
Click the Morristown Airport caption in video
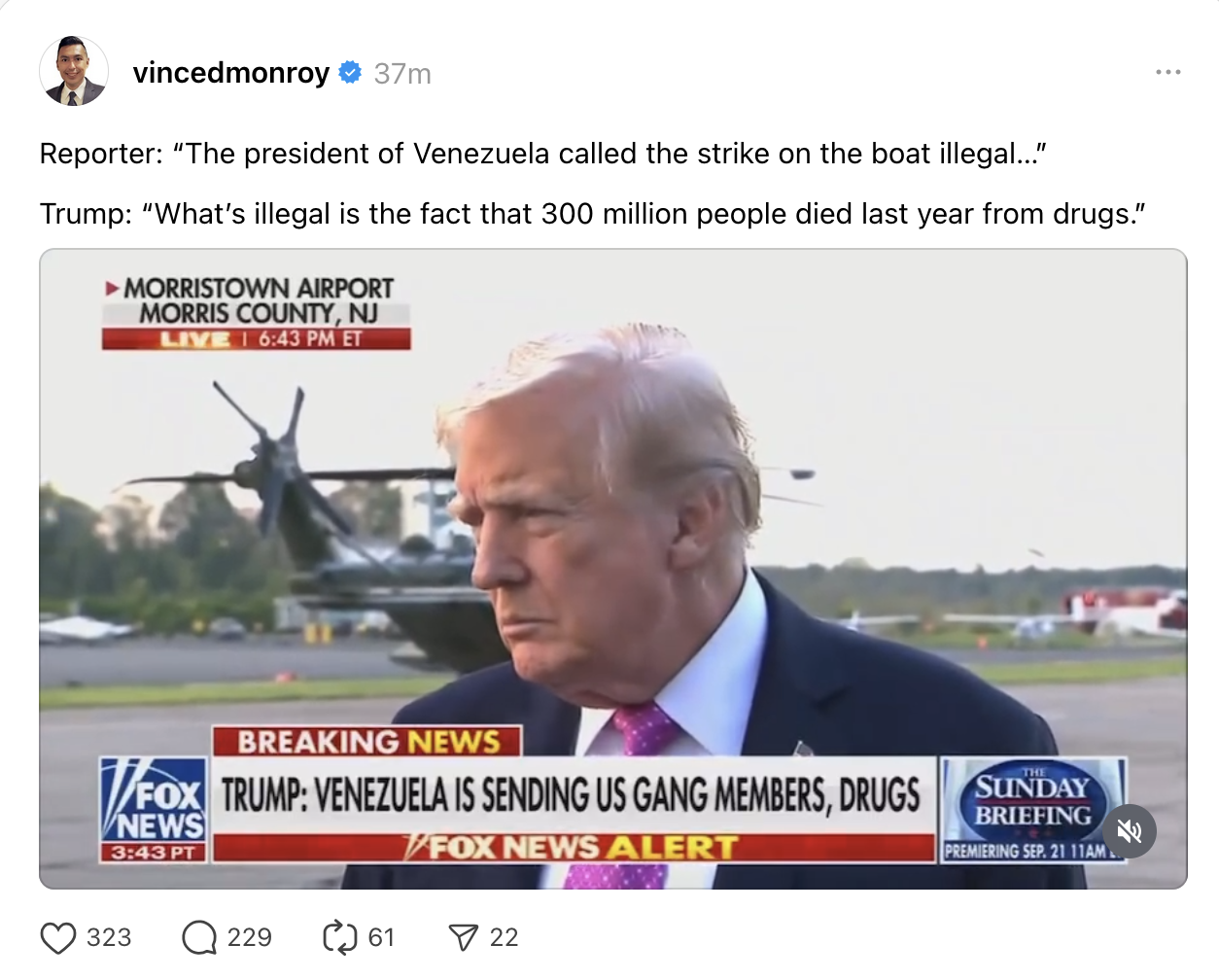point(257,312)
